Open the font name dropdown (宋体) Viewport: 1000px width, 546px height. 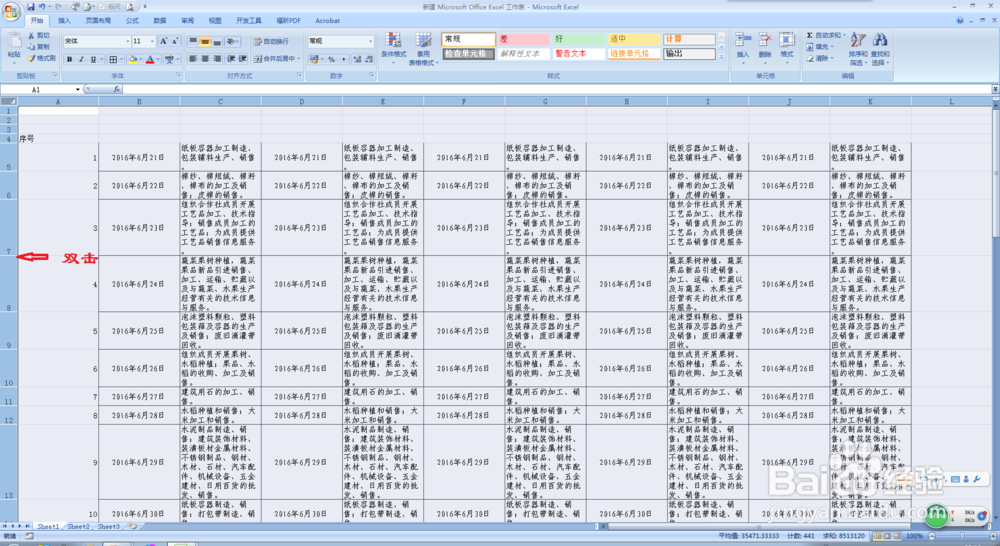pyautogui.click(x=127, y=41)
